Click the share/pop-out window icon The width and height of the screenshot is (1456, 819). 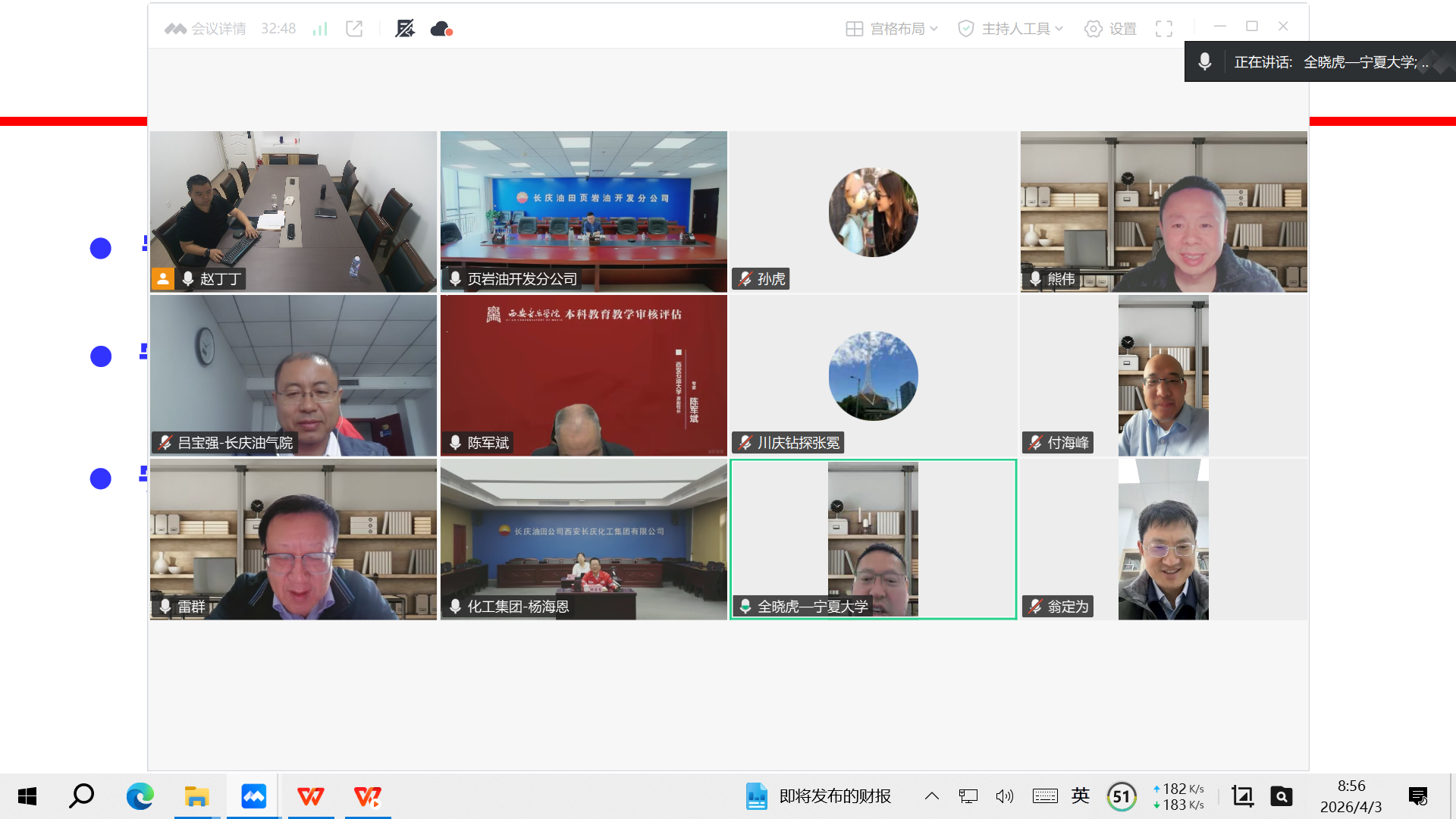click(x=354, y=29)
